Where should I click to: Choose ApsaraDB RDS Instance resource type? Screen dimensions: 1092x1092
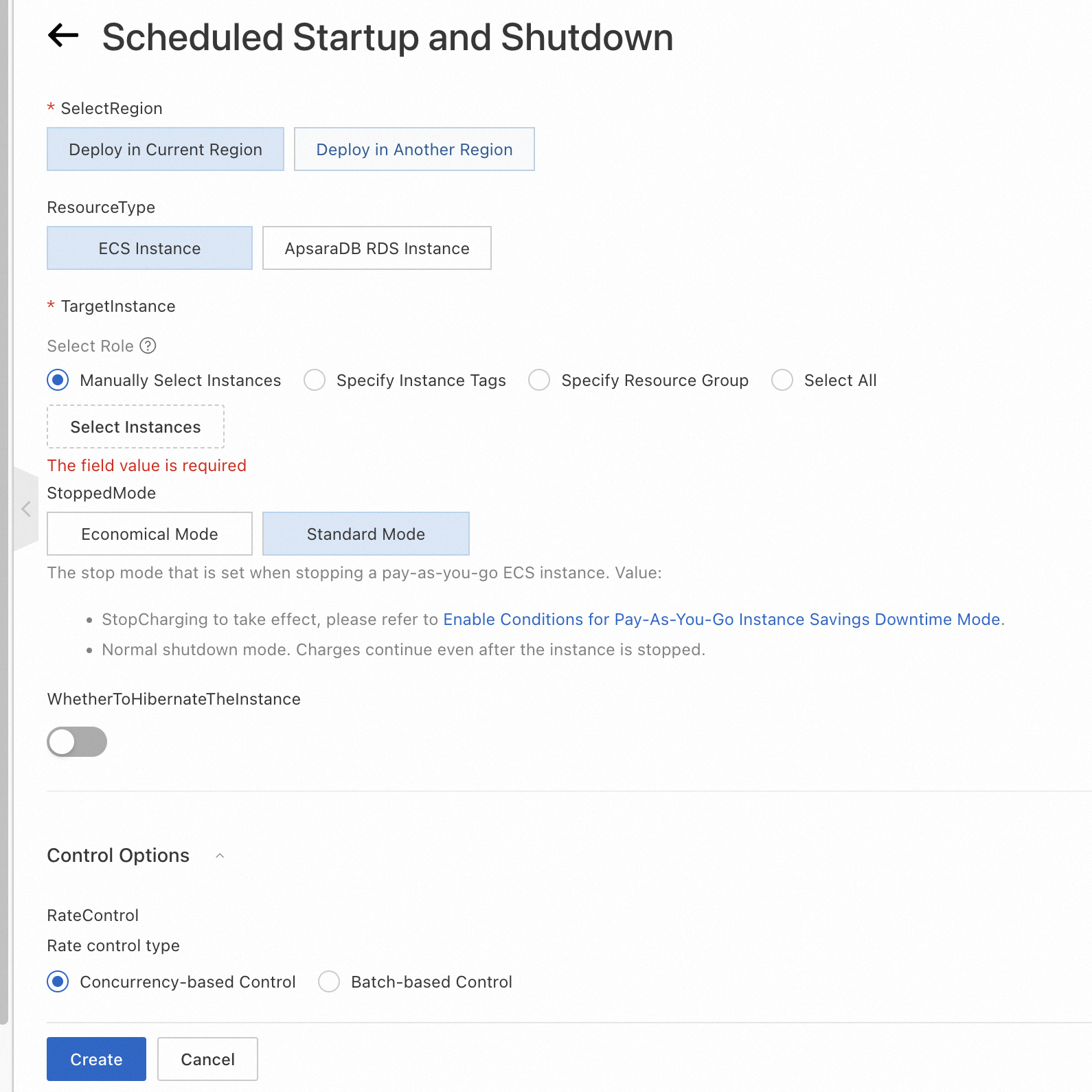tap(377, 248)
